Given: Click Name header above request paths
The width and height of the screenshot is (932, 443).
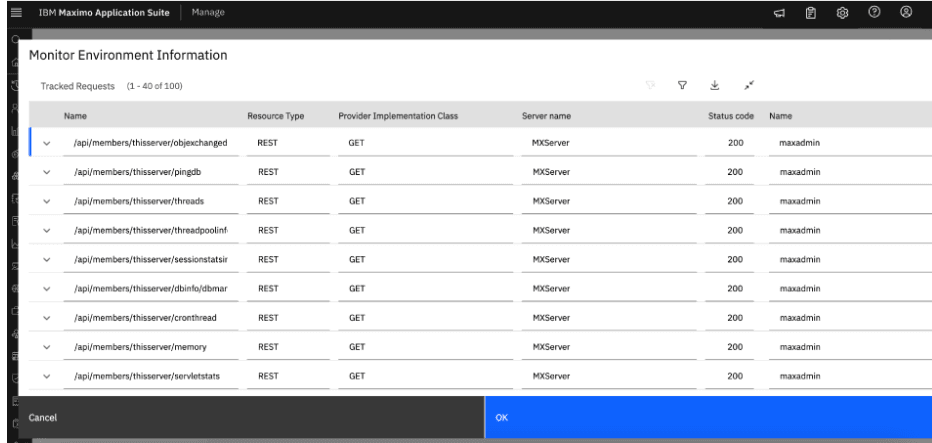Looking at the screenshot, I should click(x=75, y=116).
